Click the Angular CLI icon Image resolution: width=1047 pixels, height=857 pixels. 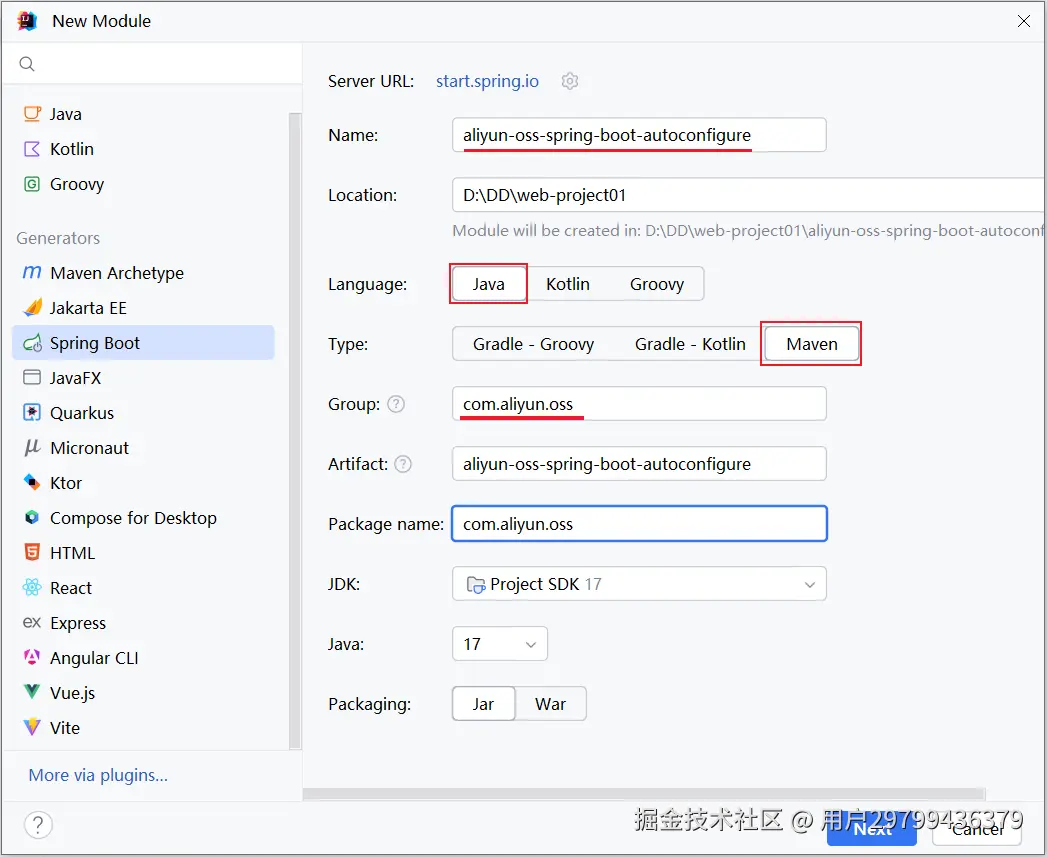click(32, 657)
